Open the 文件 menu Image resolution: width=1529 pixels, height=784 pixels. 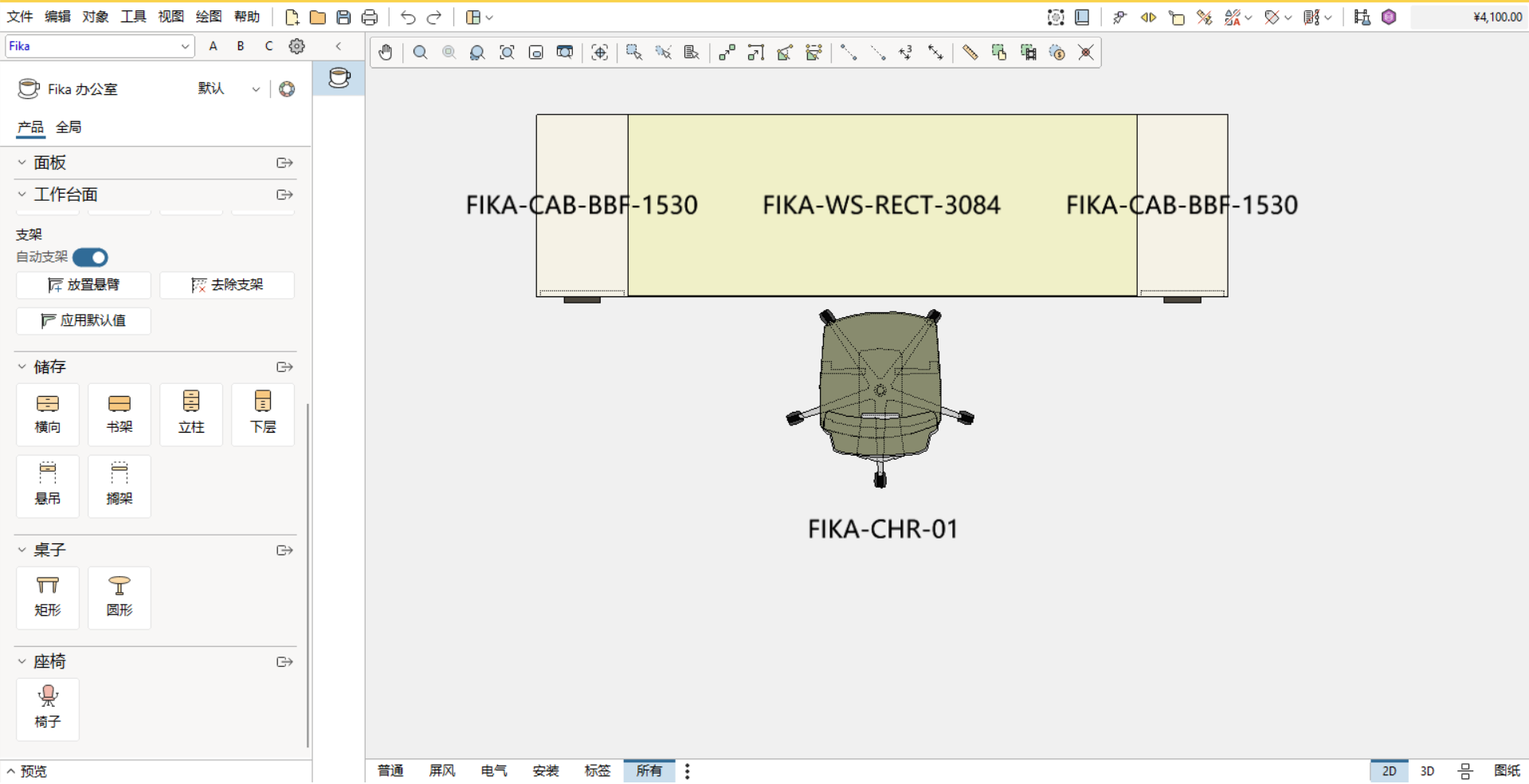point(20,17)
